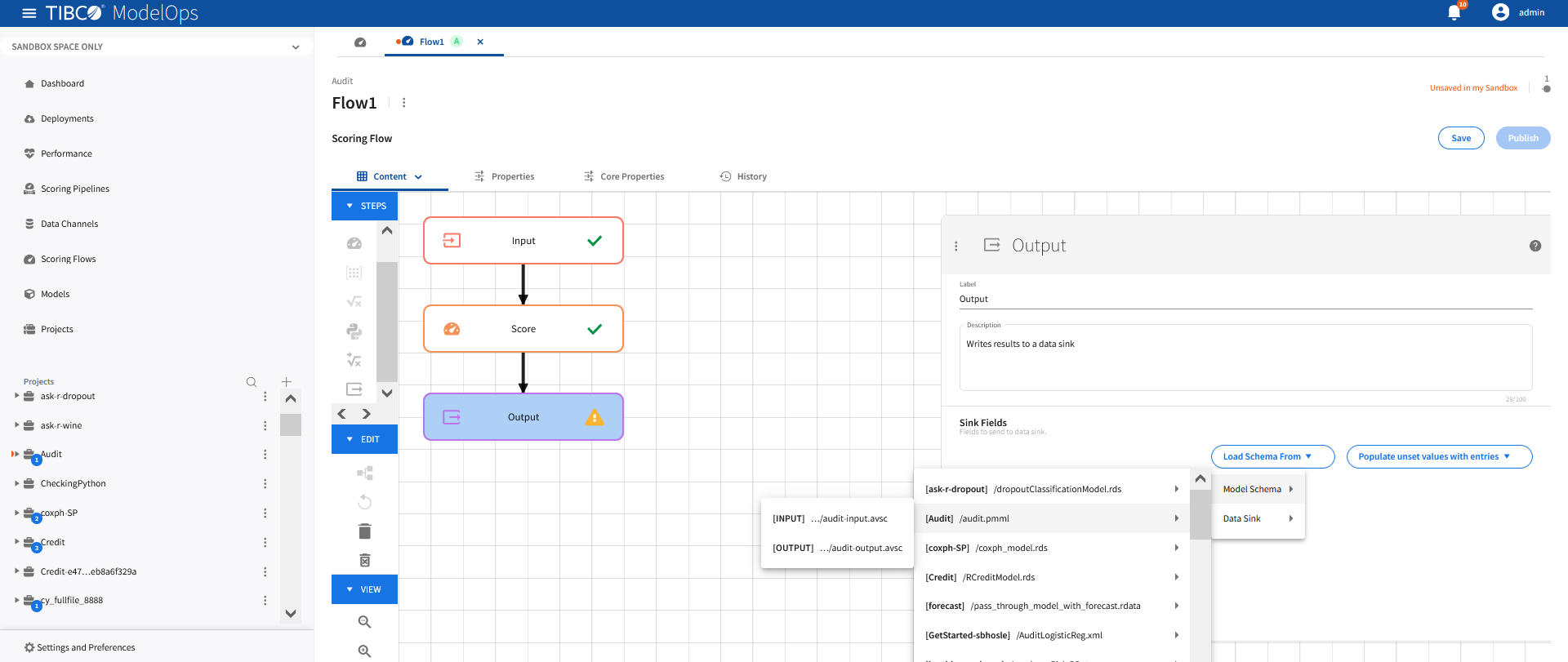Open options for ask-r-dropout project
The width and height of the screenshot is (1568, 662).
click(265, 397)
